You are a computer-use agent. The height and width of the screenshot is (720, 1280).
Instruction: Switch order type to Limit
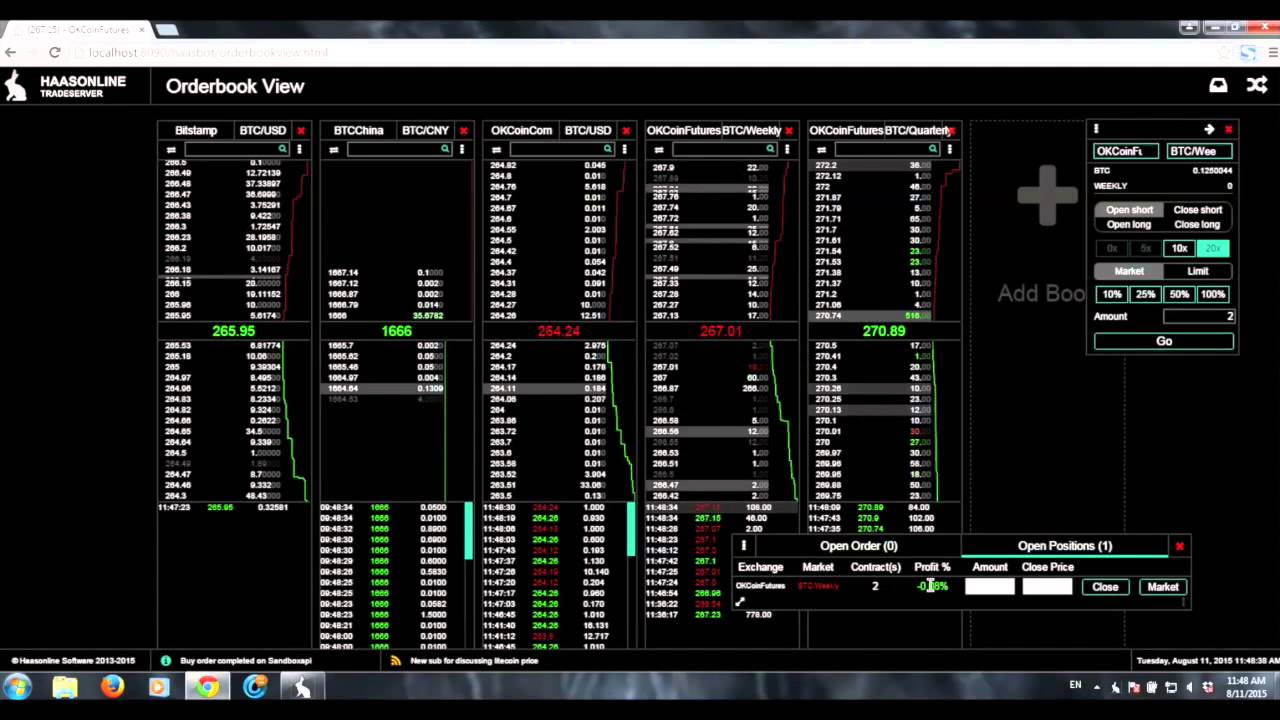coord(1198,271)
